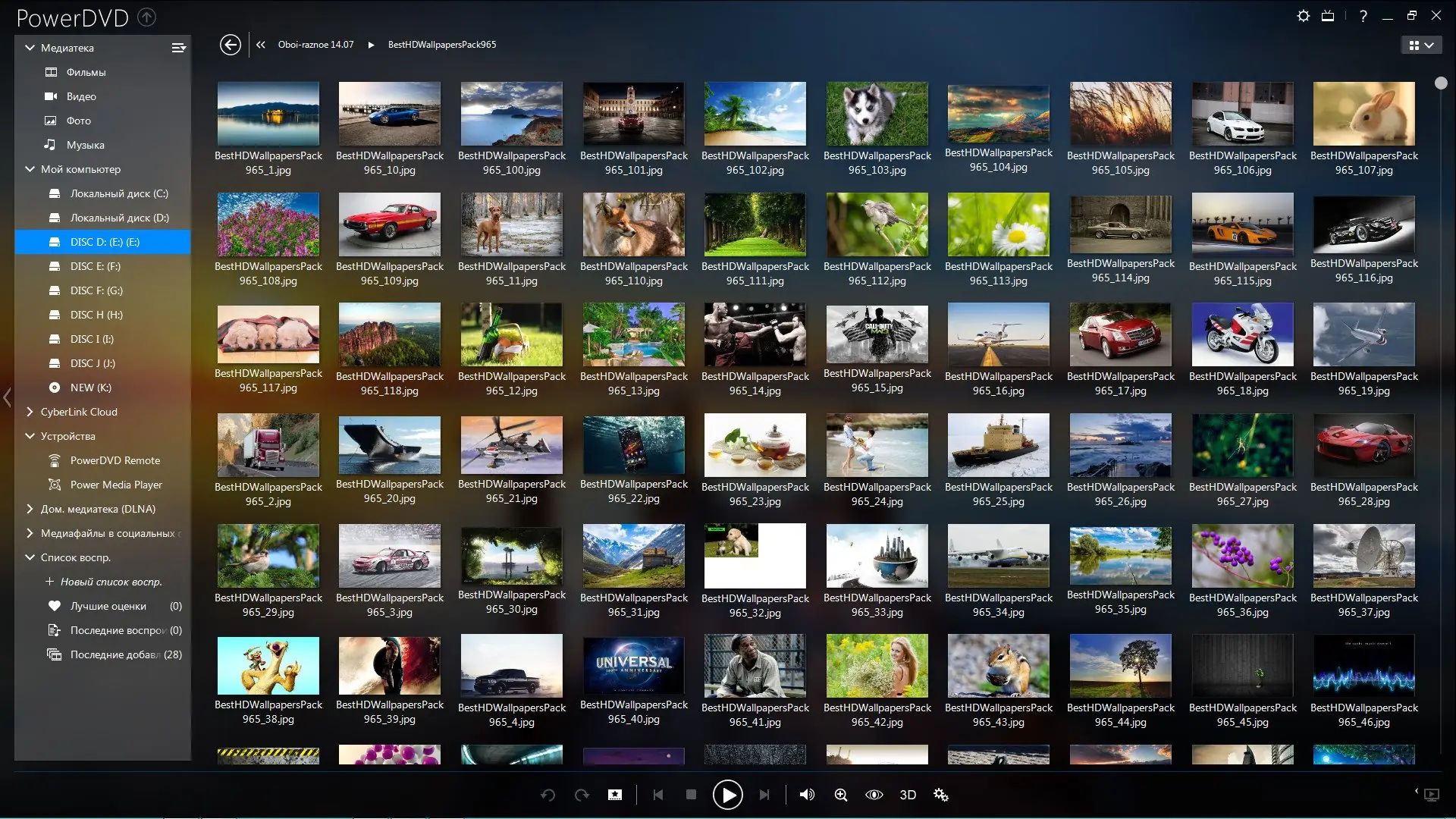Click the starred slideshow icon

coord(615,795)
